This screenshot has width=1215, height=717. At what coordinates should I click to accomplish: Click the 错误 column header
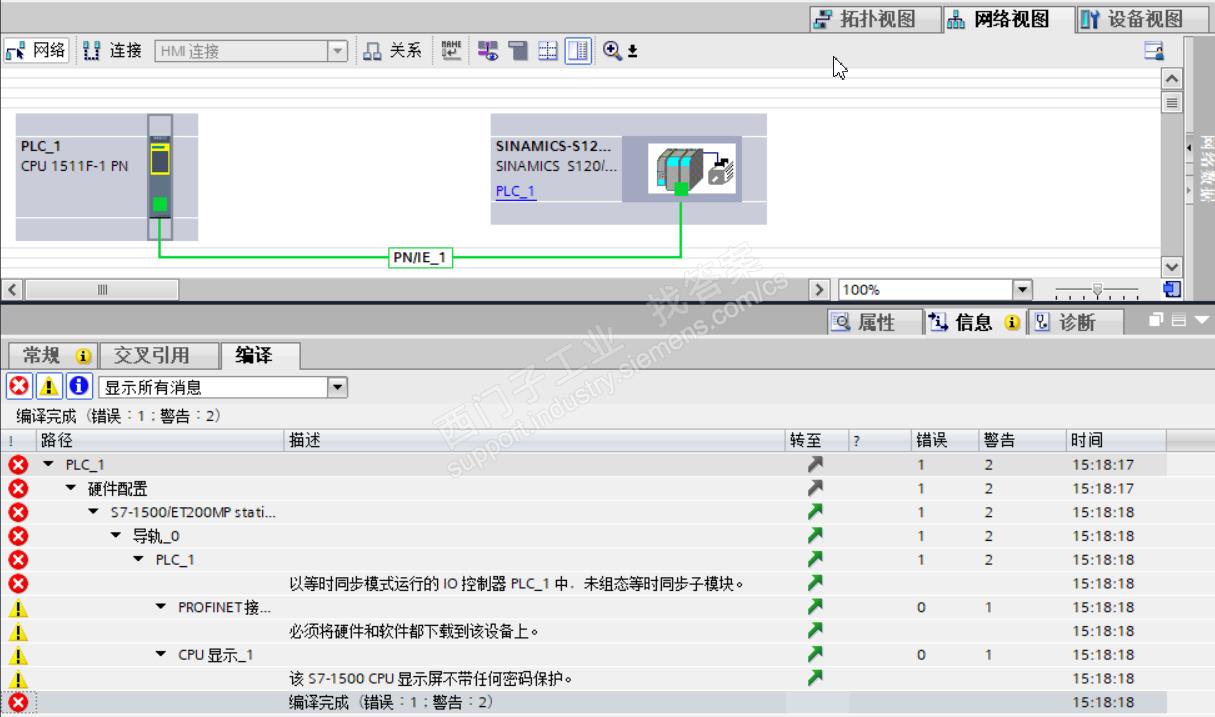945,440
